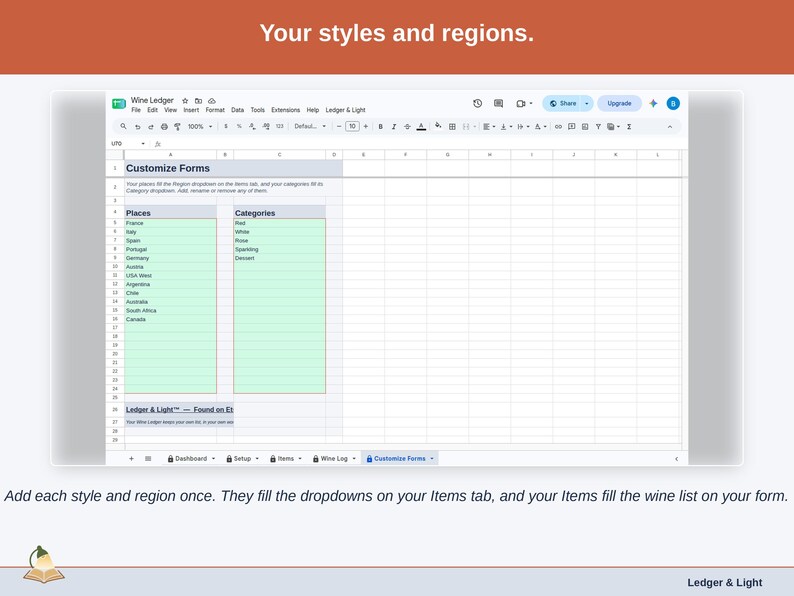Open the Ledger & Light Etsy link
Viewport: 794px width, 596px height.
coord(179,410)
